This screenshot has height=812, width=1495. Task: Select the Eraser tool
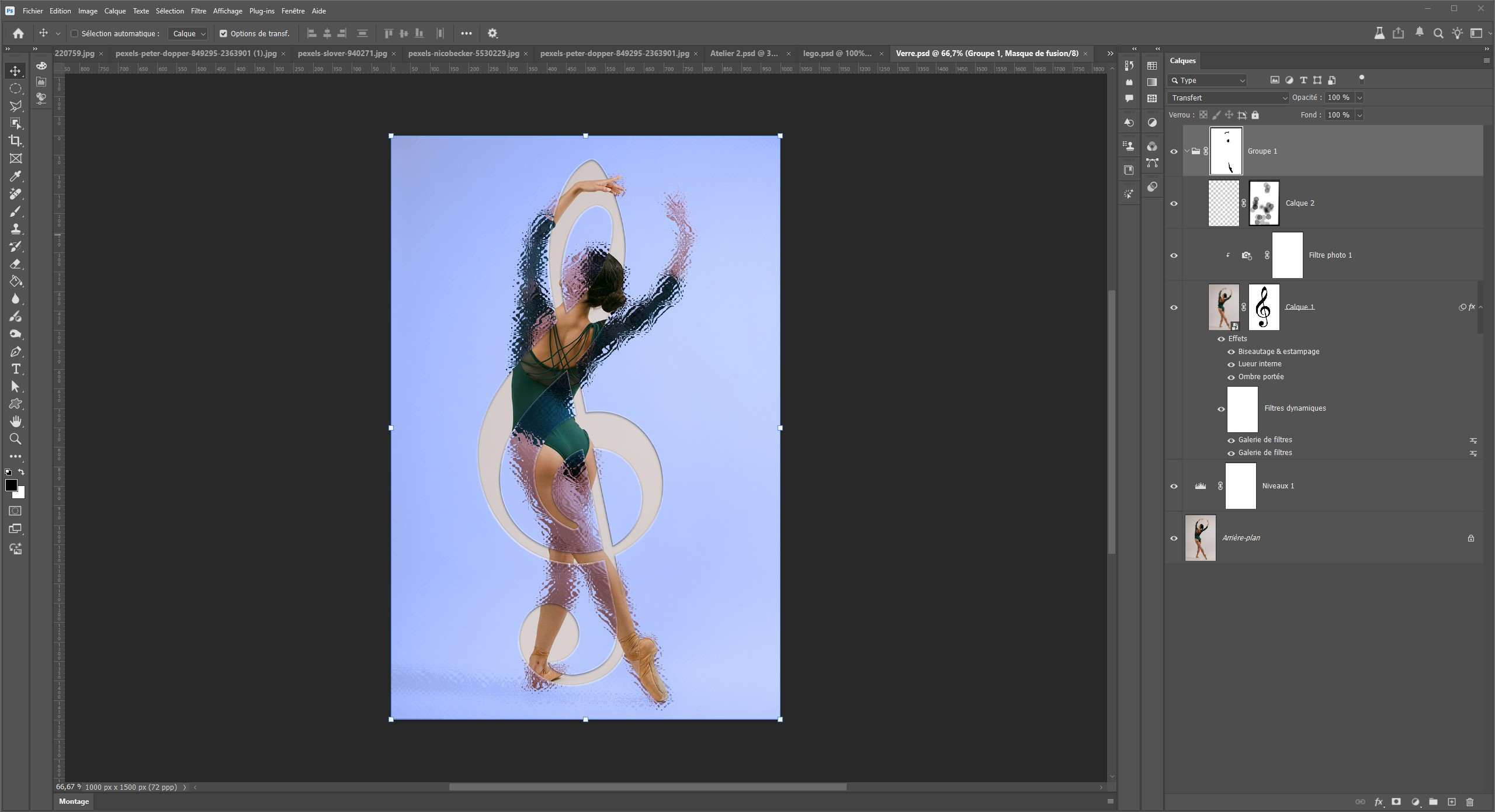point(16,263)
